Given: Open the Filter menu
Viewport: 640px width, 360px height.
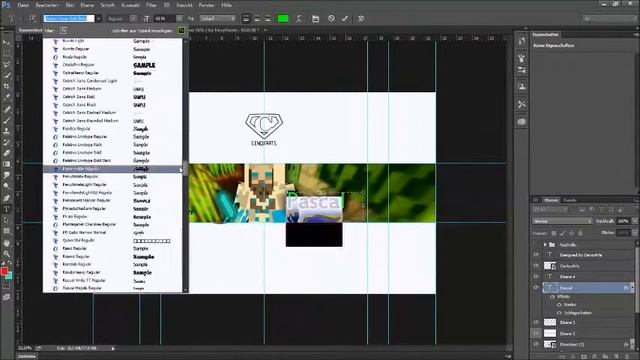Looking at the screenshot, I should 151,5.
